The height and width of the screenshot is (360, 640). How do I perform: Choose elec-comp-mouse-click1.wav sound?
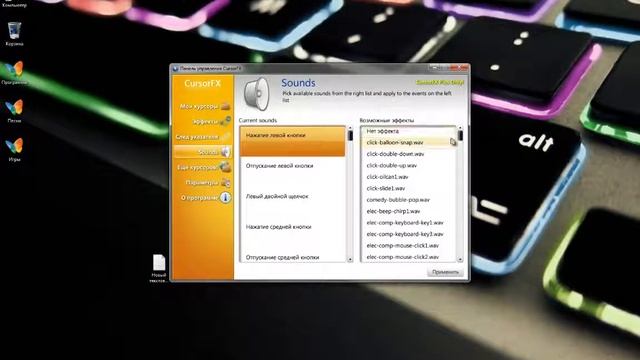(x=408, y=245)
